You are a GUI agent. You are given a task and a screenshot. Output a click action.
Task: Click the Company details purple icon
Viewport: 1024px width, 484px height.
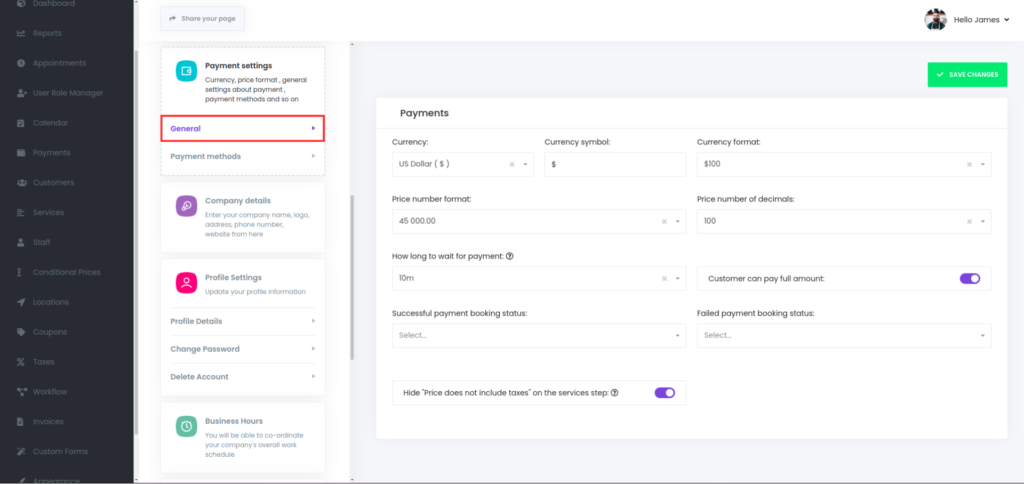click(186, 206)
